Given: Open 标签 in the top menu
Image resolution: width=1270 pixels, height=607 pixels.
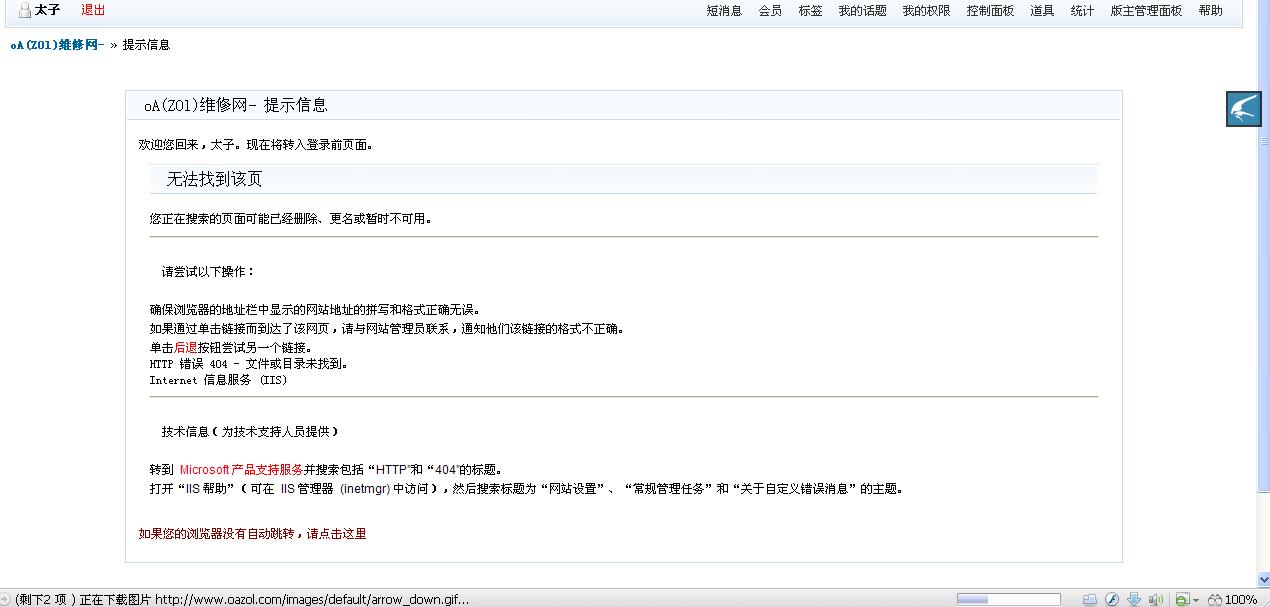Looking at the screenshot, I should (x=810, y=11).
